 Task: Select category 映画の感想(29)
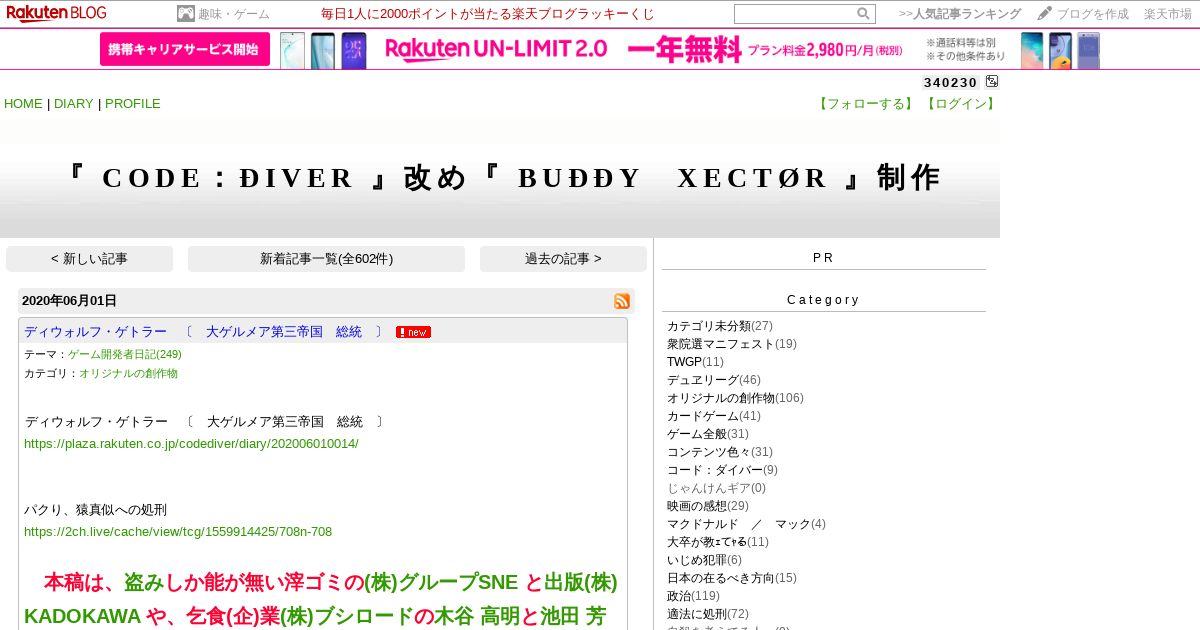click(708, 506)
